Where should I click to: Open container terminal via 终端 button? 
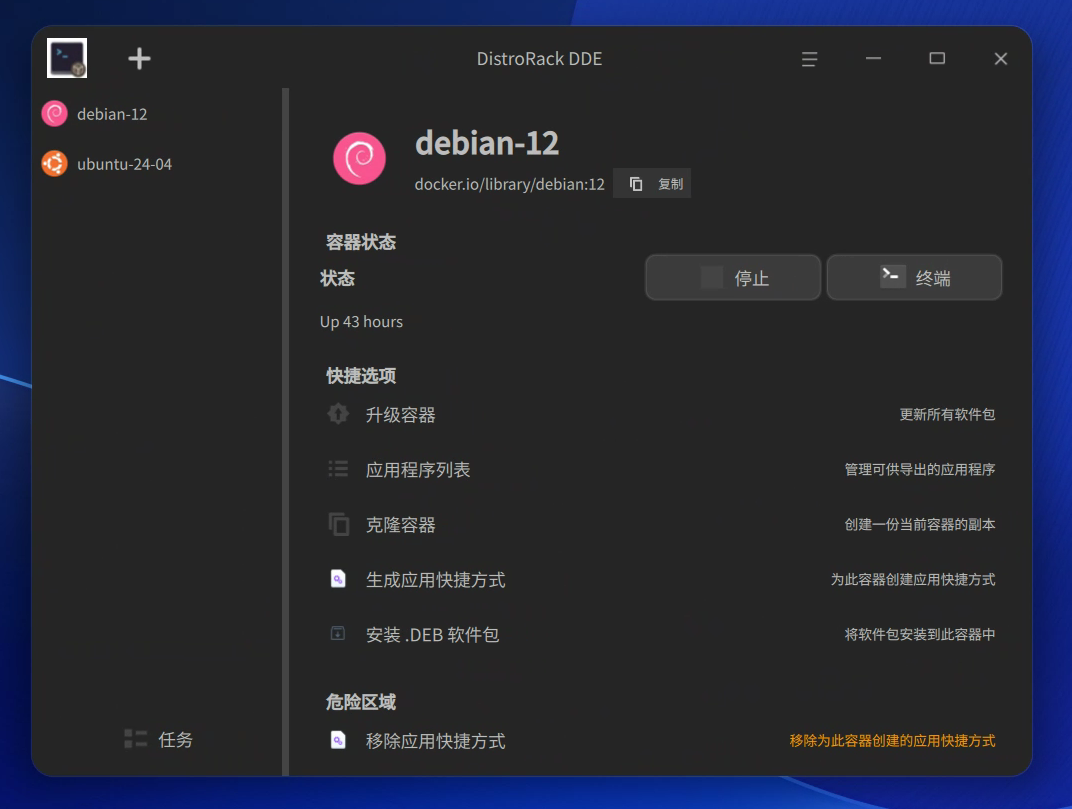[x=915, y=278]
